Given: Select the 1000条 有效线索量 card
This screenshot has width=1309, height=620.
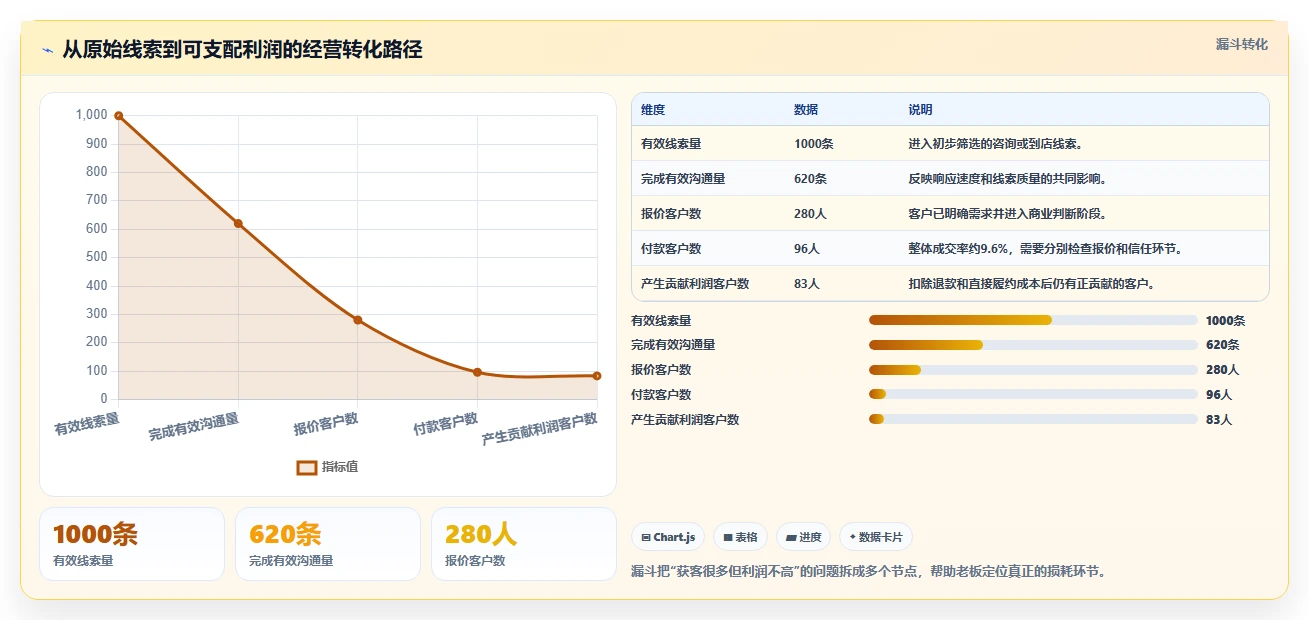Looking at the screenshot, I should click(132, 544).
